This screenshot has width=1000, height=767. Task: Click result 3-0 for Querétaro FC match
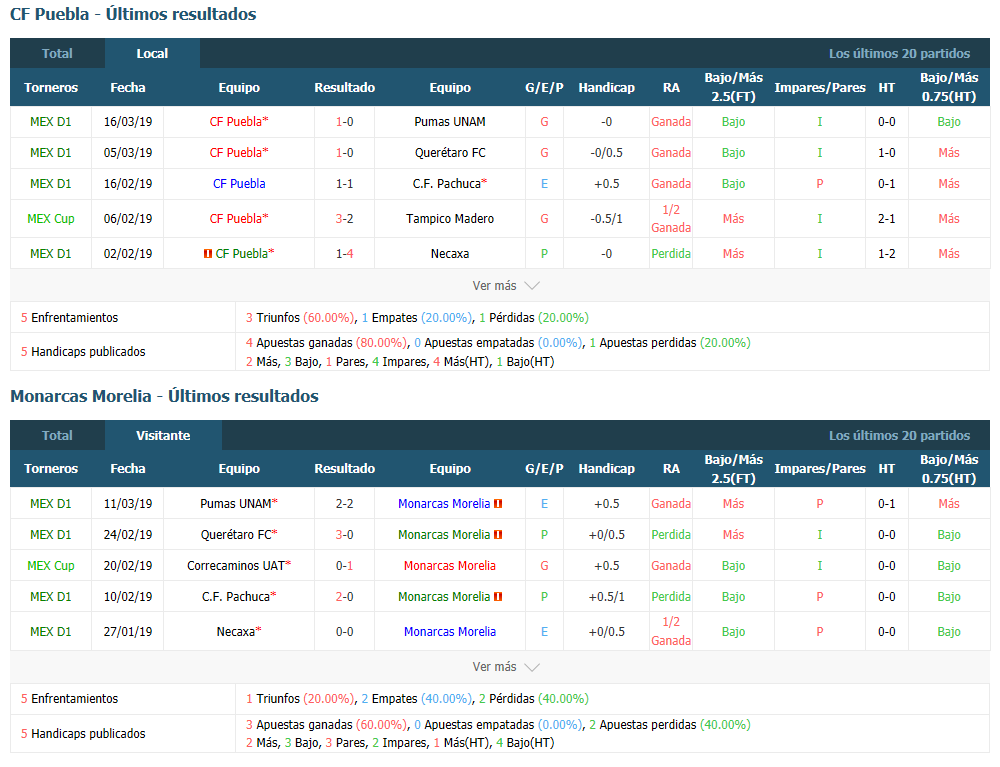(344, 535)
